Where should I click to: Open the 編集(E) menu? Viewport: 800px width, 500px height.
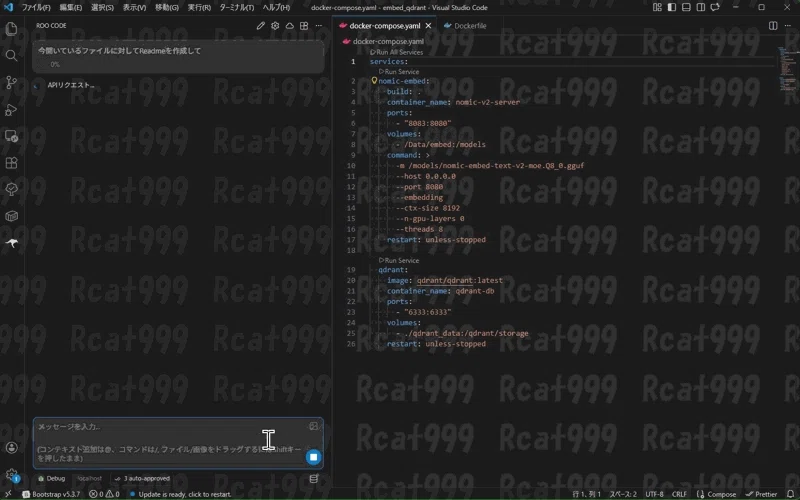pos(70,8)
